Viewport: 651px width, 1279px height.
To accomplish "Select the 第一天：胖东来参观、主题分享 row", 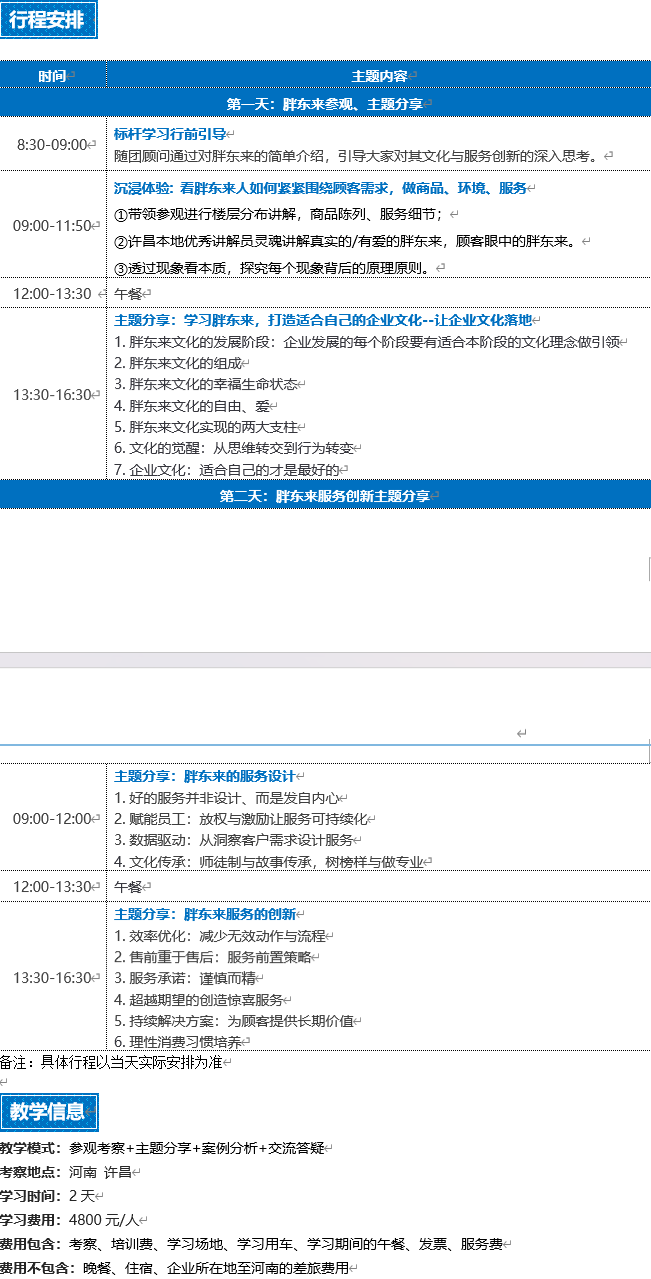I will click(325, 103).
